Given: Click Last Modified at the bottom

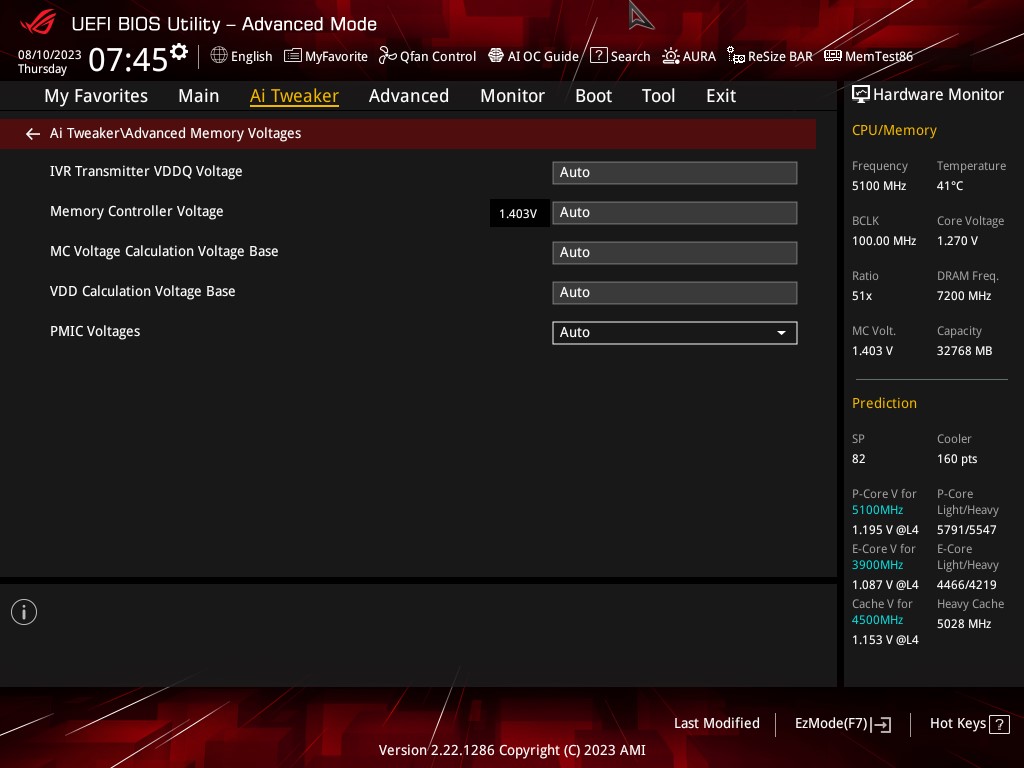Looking at the screenshot, I should [x=716, y=723].
